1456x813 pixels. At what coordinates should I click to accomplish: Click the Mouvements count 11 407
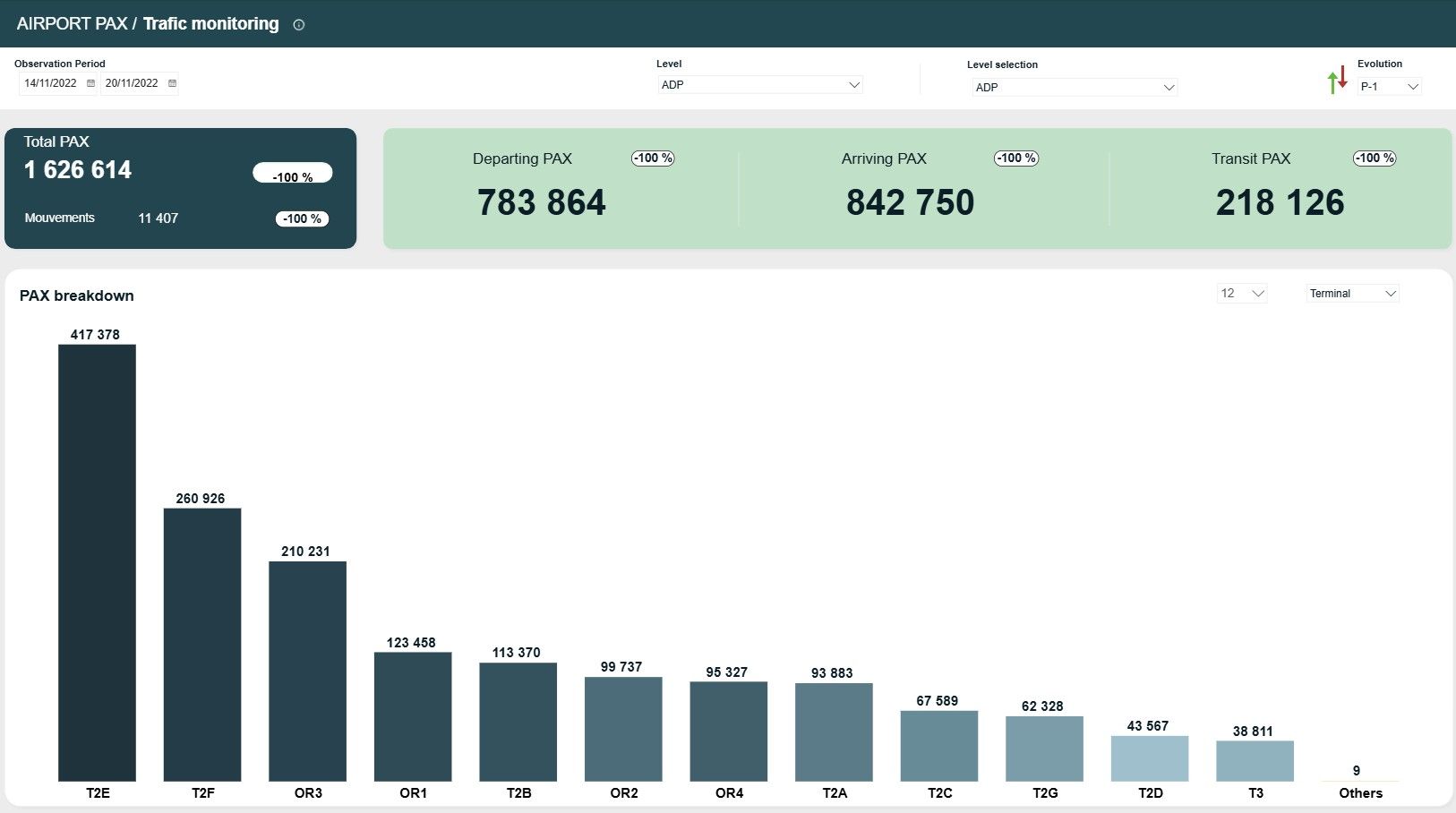[158, 218]
